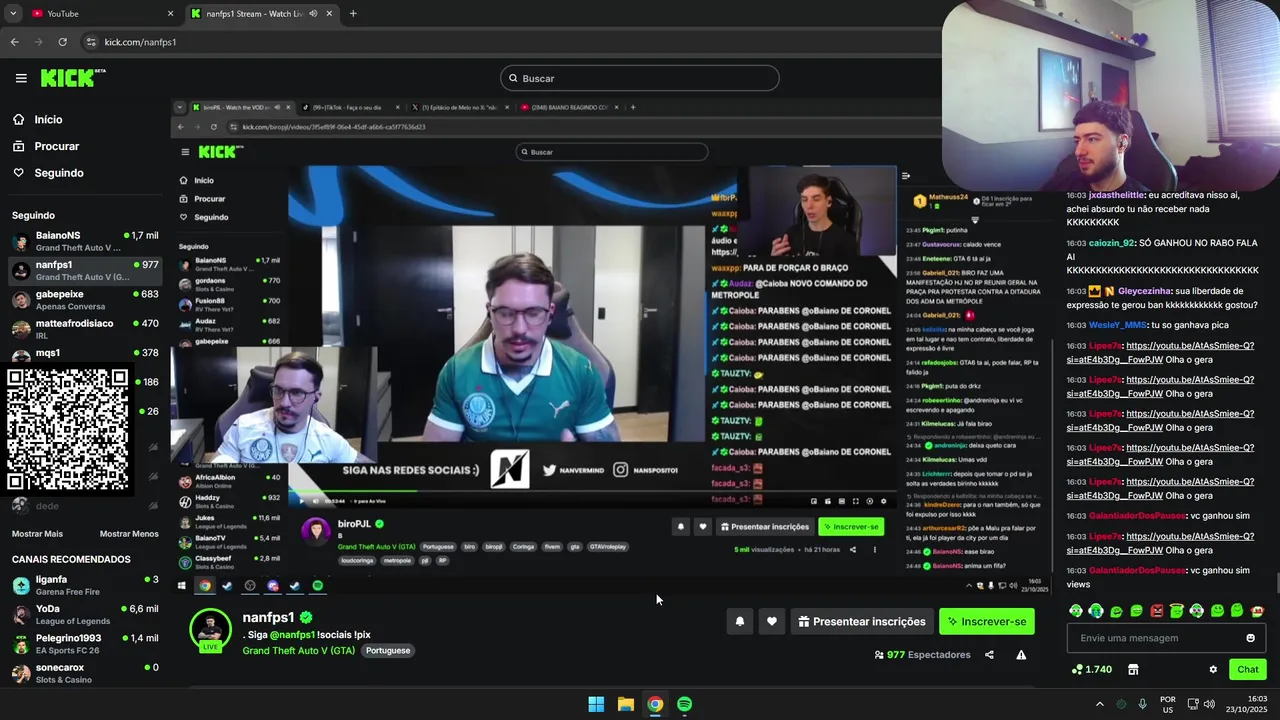The height and width of the screenshot is (720, 1280).
Task: Select the first green emote in chat
Action: tap(1076, 611)
